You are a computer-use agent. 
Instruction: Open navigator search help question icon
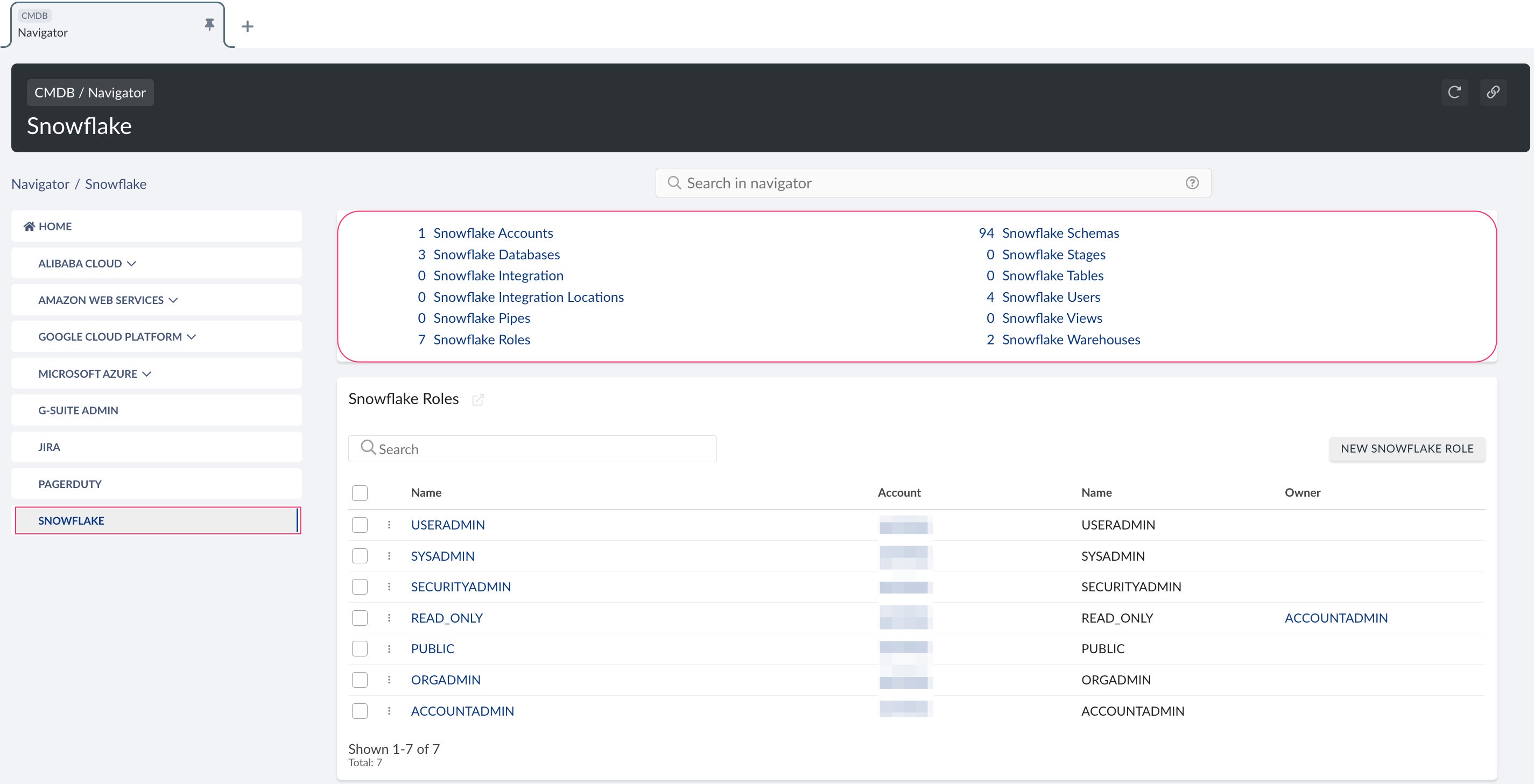pos(1192,183)
